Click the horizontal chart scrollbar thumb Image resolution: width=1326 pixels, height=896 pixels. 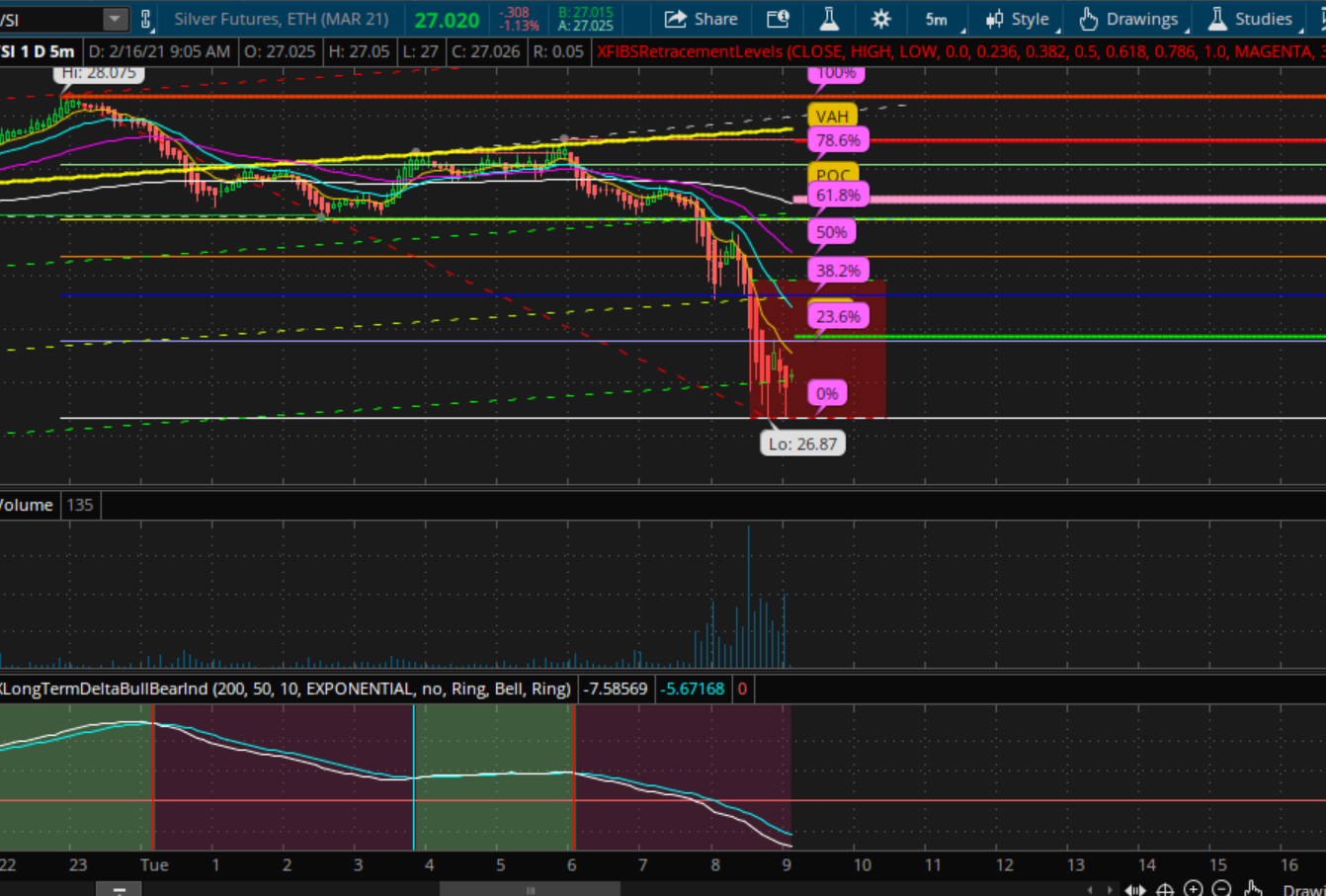(x=530, y=890)
